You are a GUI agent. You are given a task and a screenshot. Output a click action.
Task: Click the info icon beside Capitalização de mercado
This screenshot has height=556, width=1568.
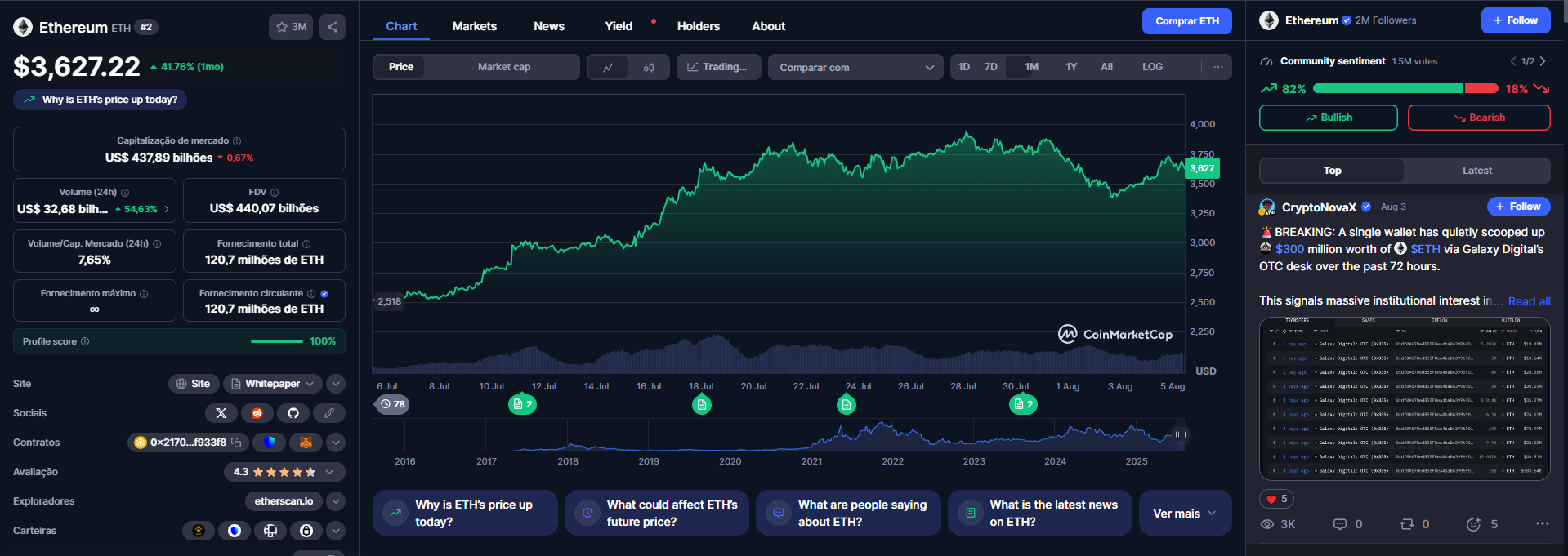[237, 141]
